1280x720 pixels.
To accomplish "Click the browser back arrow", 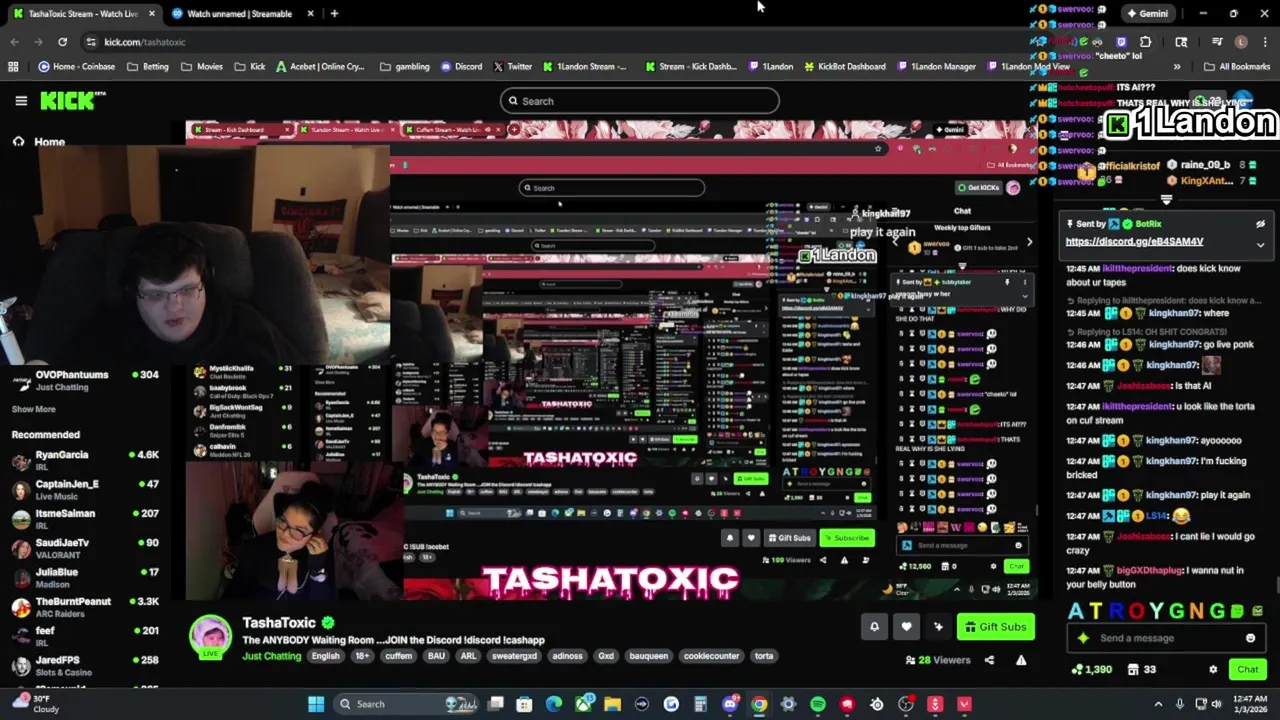I will tap(14, 42).
